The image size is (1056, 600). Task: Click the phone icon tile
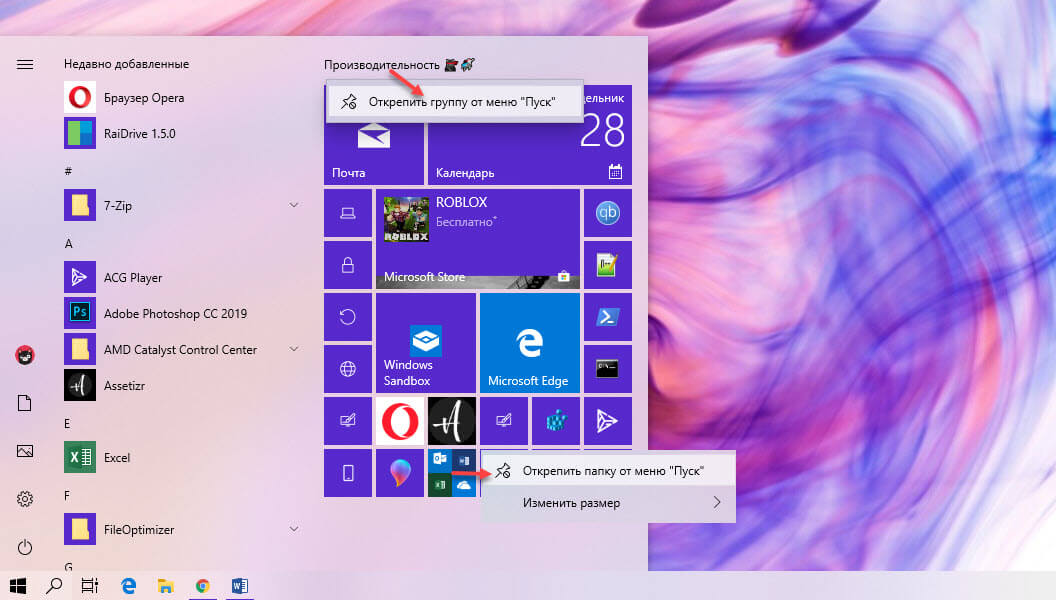pyautogui.click(x=348, y=473)
